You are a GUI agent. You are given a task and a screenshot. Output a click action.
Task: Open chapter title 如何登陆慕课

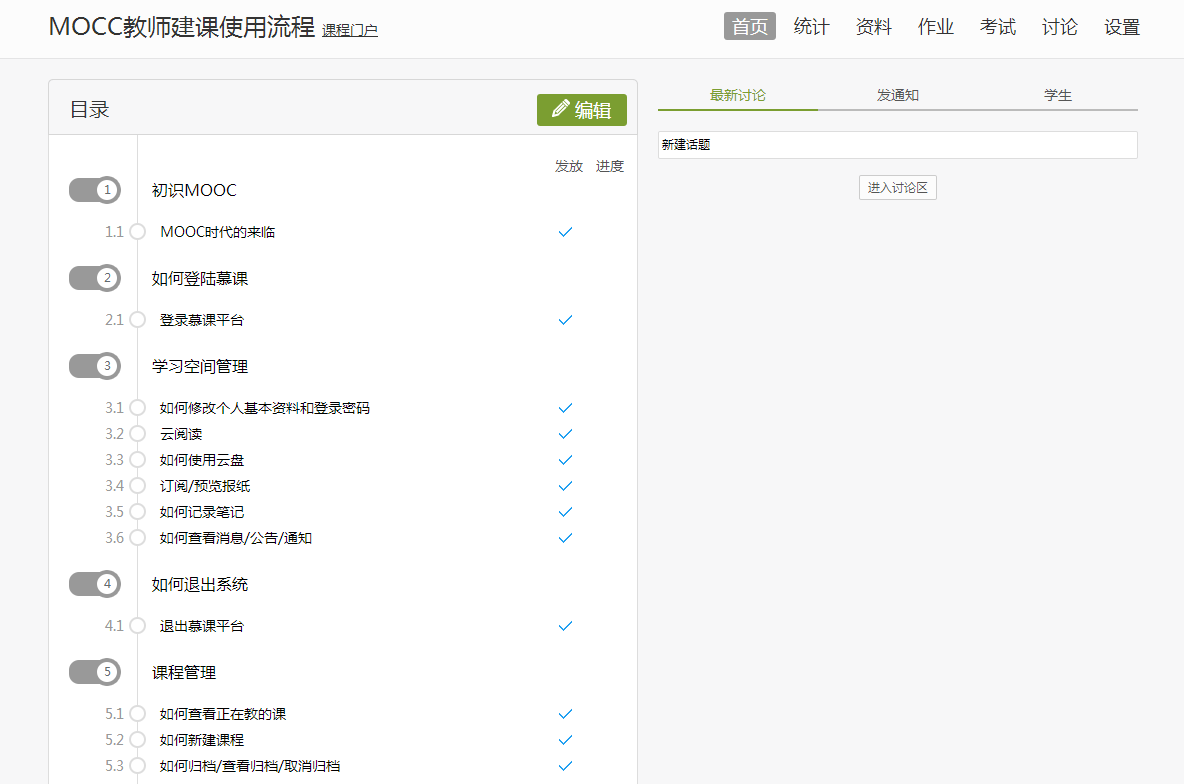pyautogui.click(x=199, y=279)
